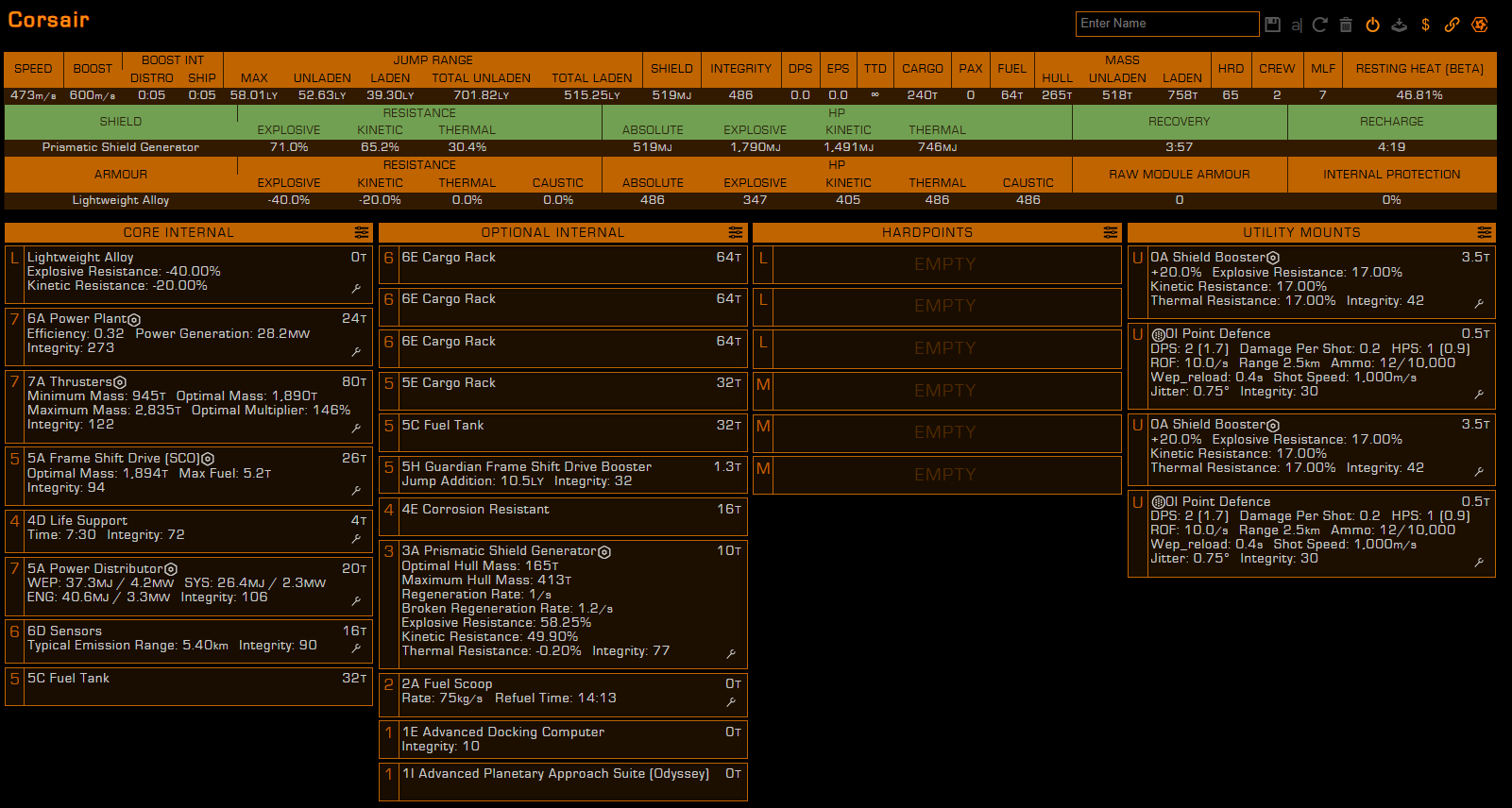The width and height of the screenshot is (1512, 808).
Task: Click the 701.82LY total unladen range value
Action: [x=481, y=95]
